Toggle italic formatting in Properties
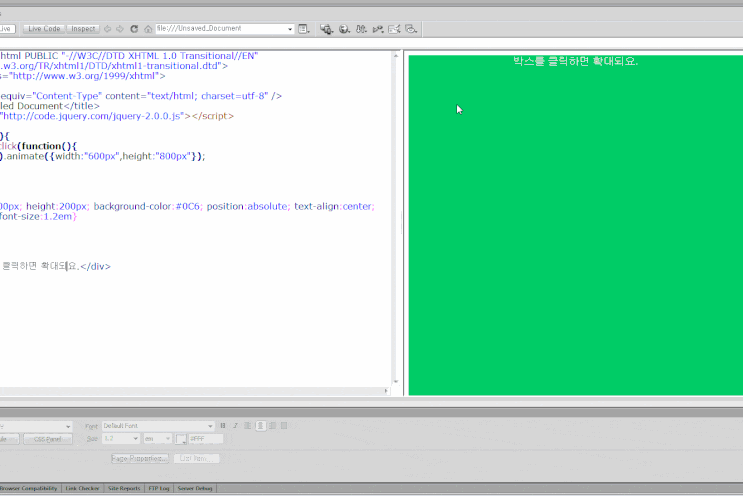Screen dimensions: 743x496 235,425
